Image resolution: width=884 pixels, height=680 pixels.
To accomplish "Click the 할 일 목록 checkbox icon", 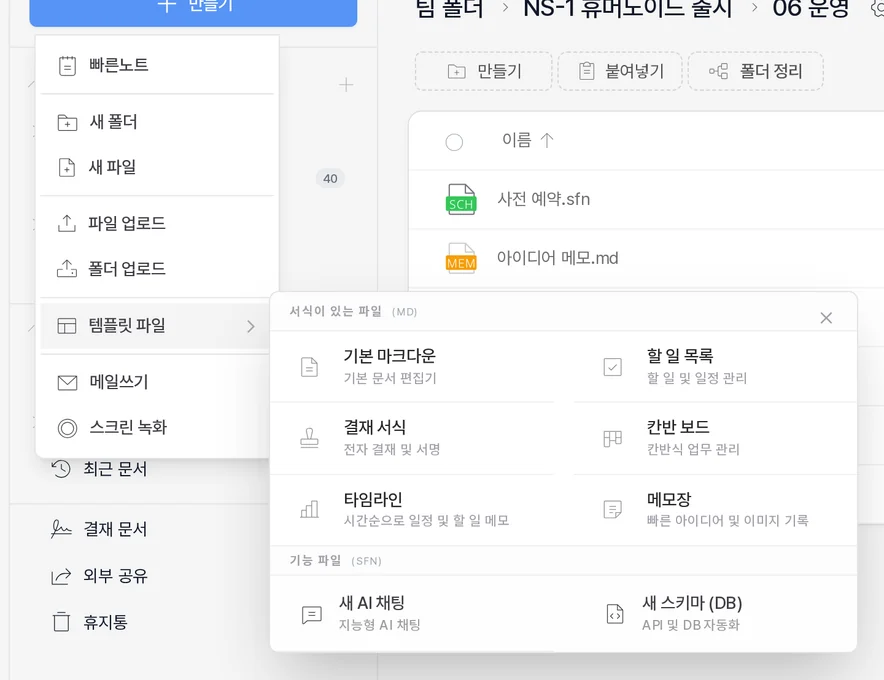I will tap(613, 367).
